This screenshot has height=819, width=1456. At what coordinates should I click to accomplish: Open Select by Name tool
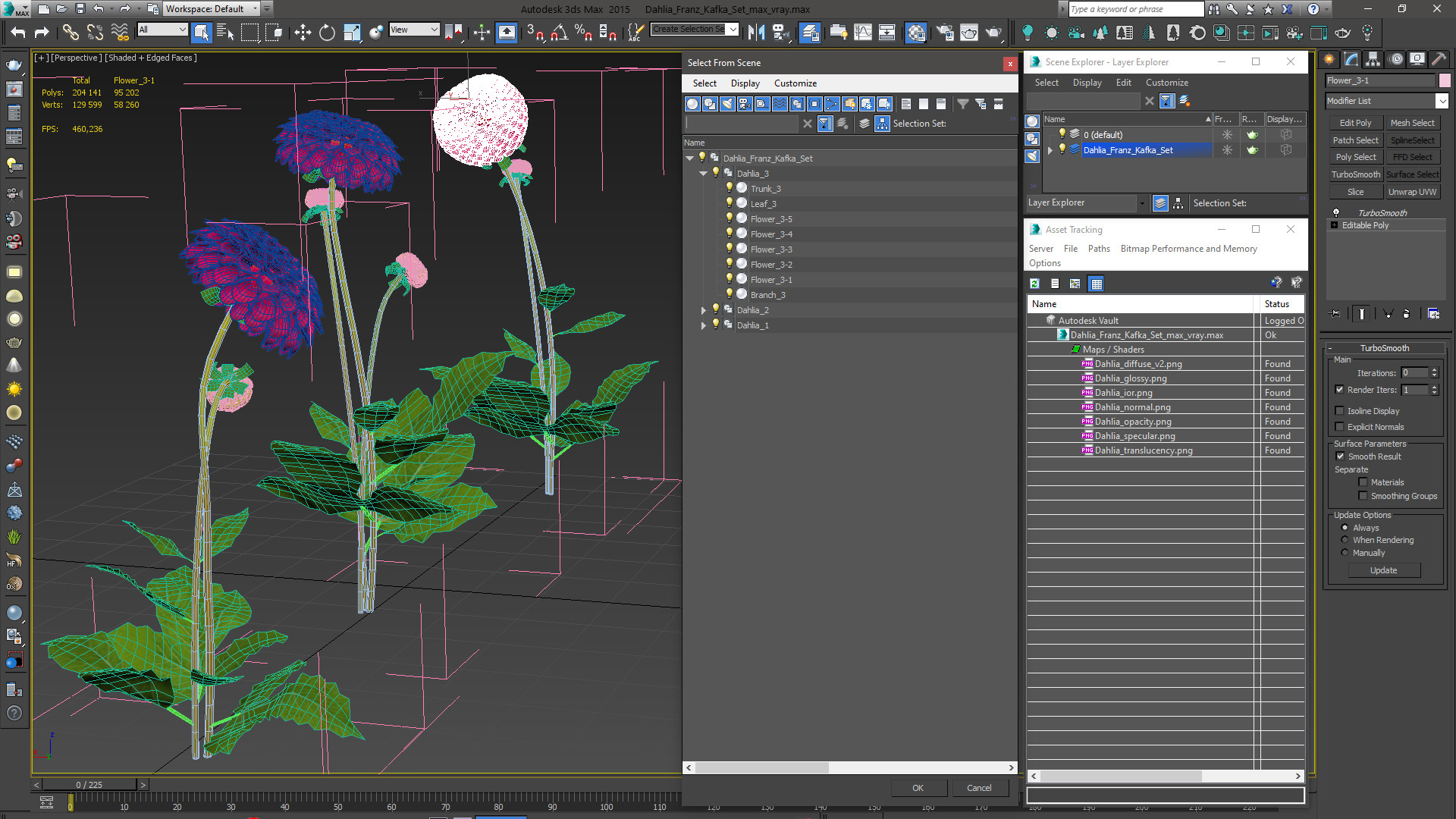click(x=225, y=32)
